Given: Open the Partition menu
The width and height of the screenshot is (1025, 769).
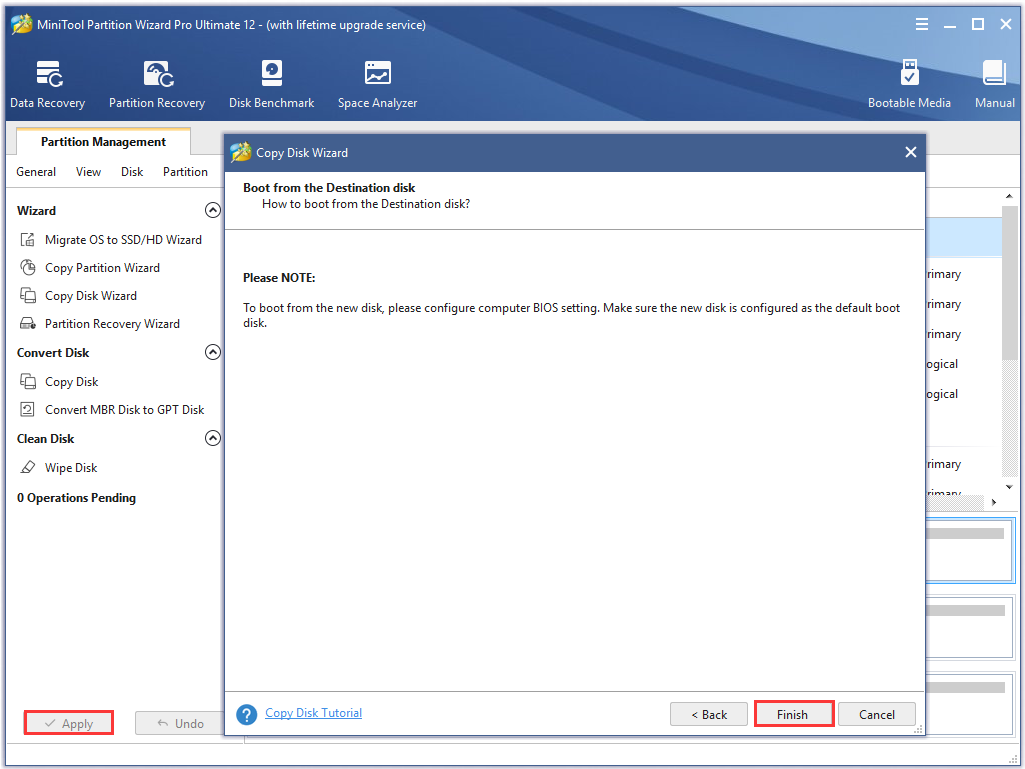Looking at the screenshot, I should [x=185, y=171].
